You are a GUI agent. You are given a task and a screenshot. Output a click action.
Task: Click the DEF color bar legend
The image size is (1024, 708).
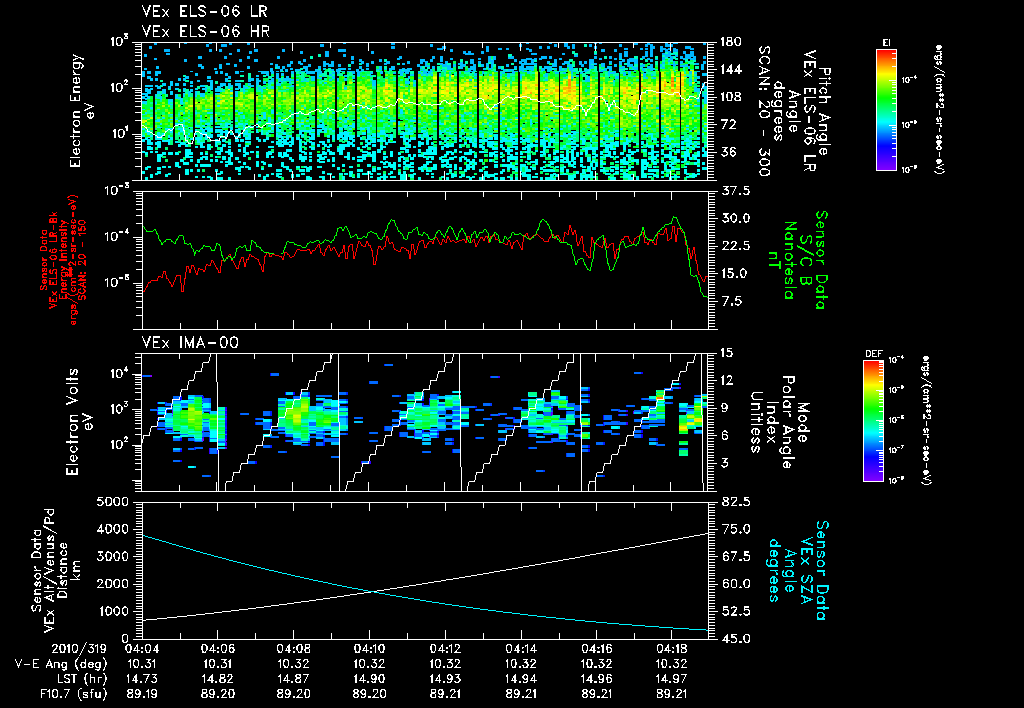[x=872, y=421]
